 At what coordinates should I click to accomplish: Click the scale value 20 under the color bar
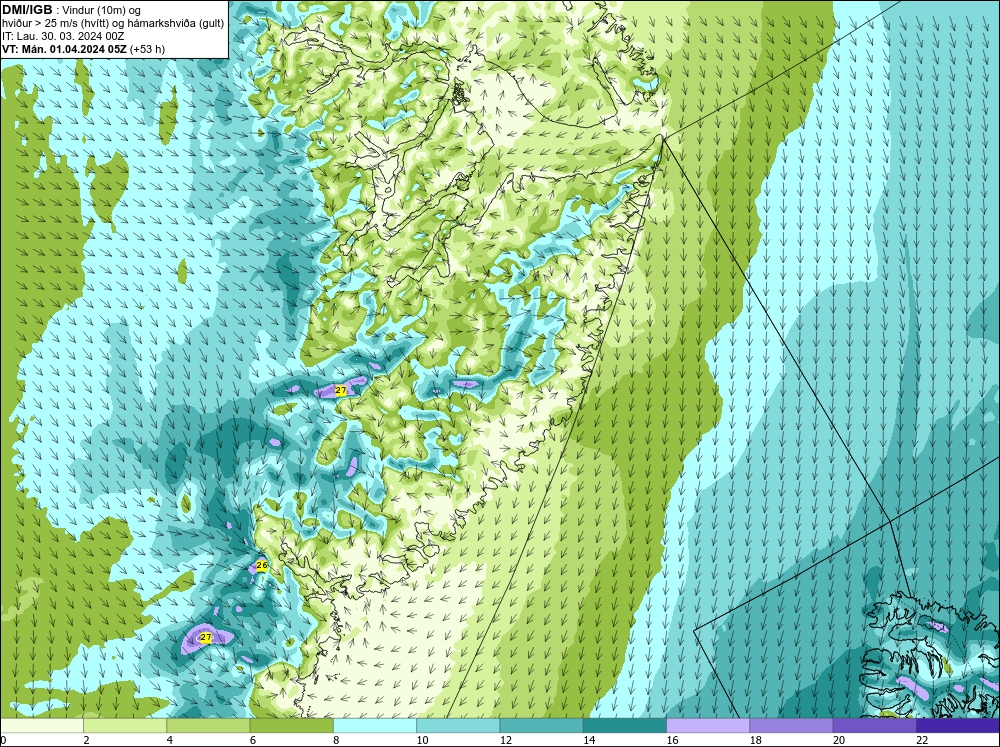point(839,740)
